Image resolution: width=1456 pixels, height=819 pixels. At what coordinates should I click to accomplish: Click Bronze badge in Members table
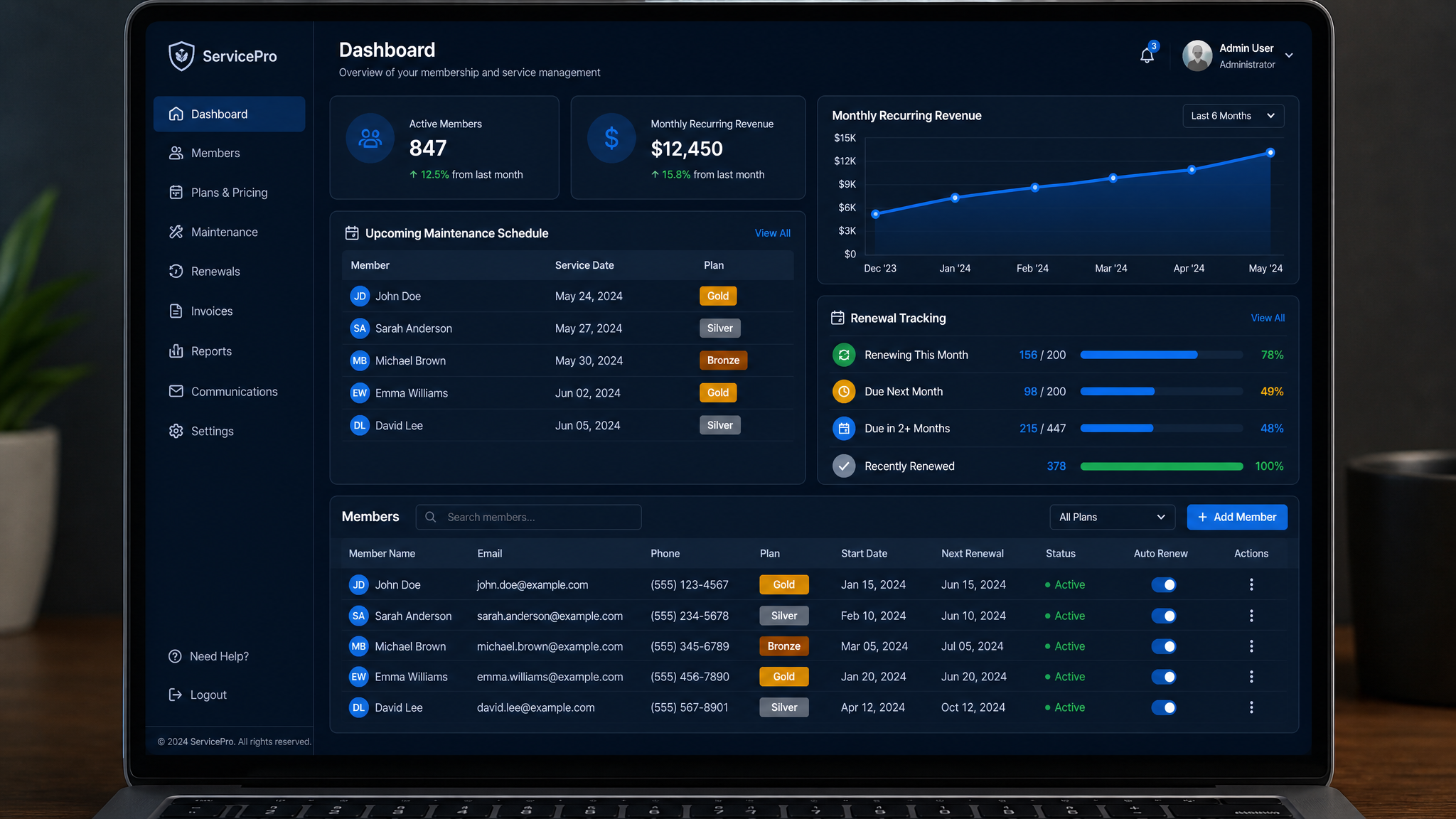pos(784,646)
